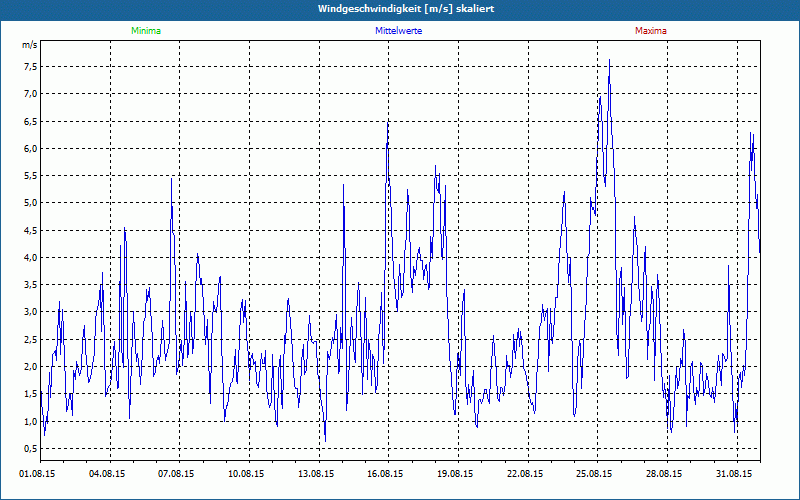Click the 5,0 y-axis value
Image resolution: width=800 pixels, height=500 pixels.
coord(32,203)
